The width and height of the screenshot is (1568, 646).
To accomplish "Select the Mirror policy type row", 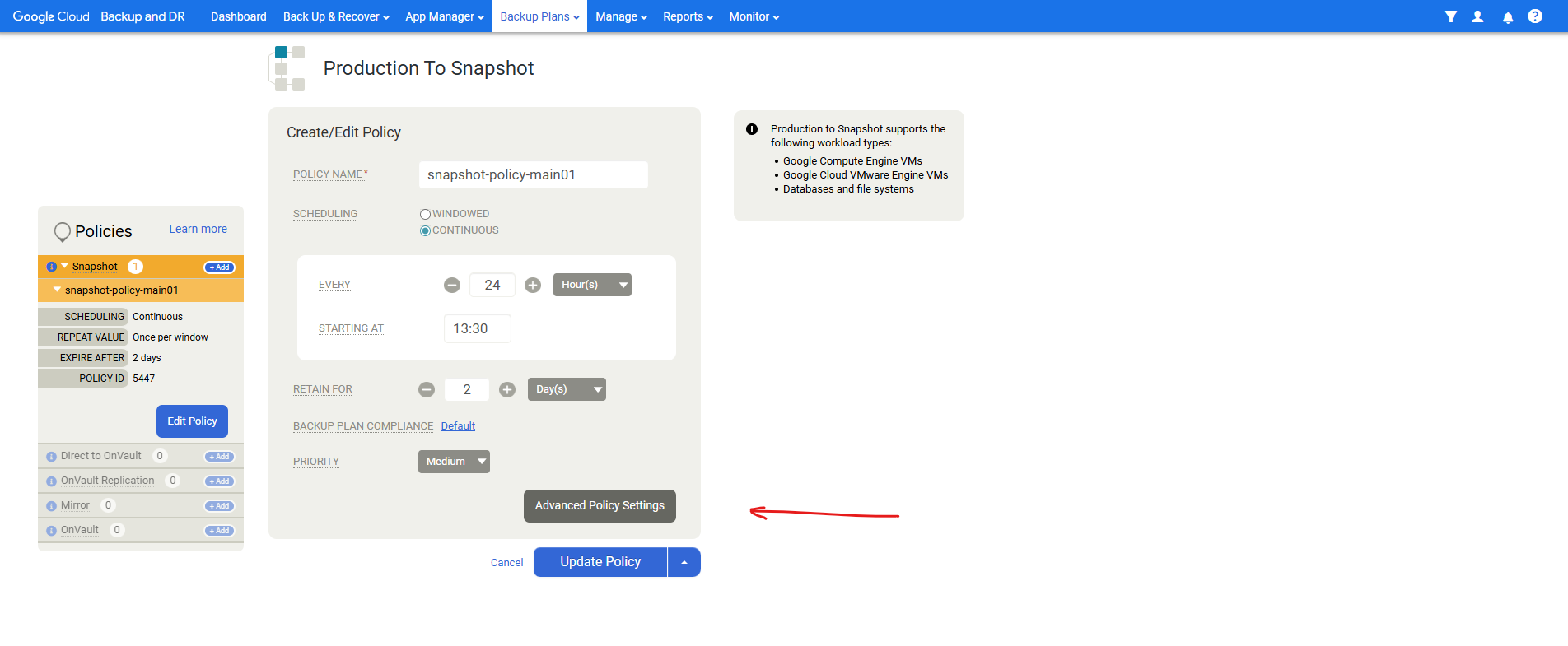I will tap(141, 506).
